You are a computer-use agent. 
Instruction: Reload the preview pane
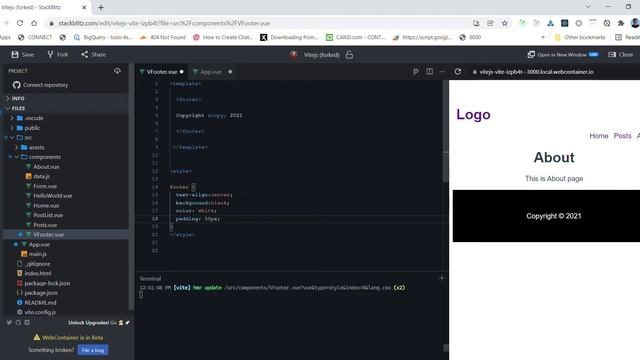[458, 72]
